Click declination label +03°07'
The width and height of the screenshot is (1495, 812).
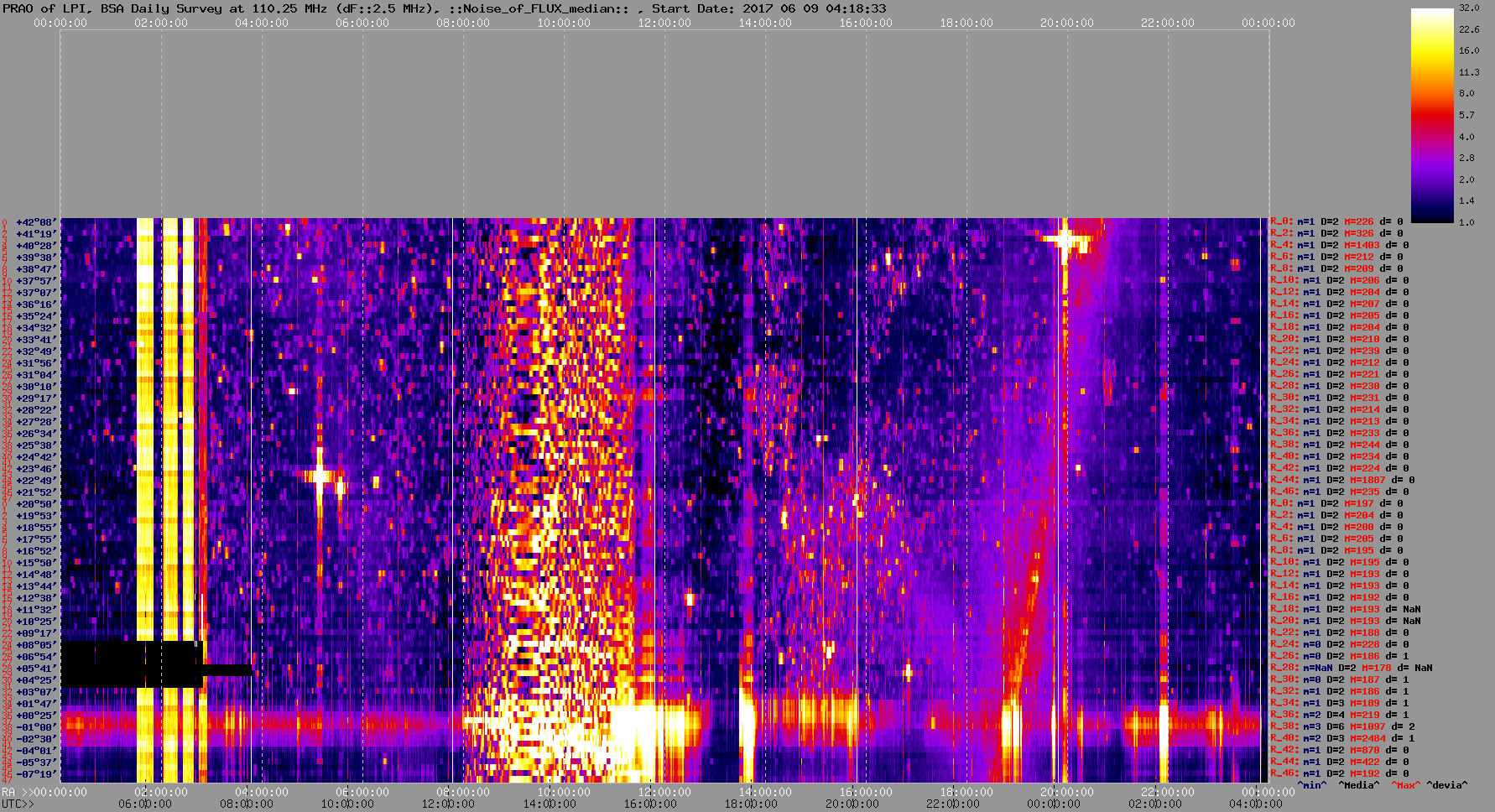[x=36, y=692]
